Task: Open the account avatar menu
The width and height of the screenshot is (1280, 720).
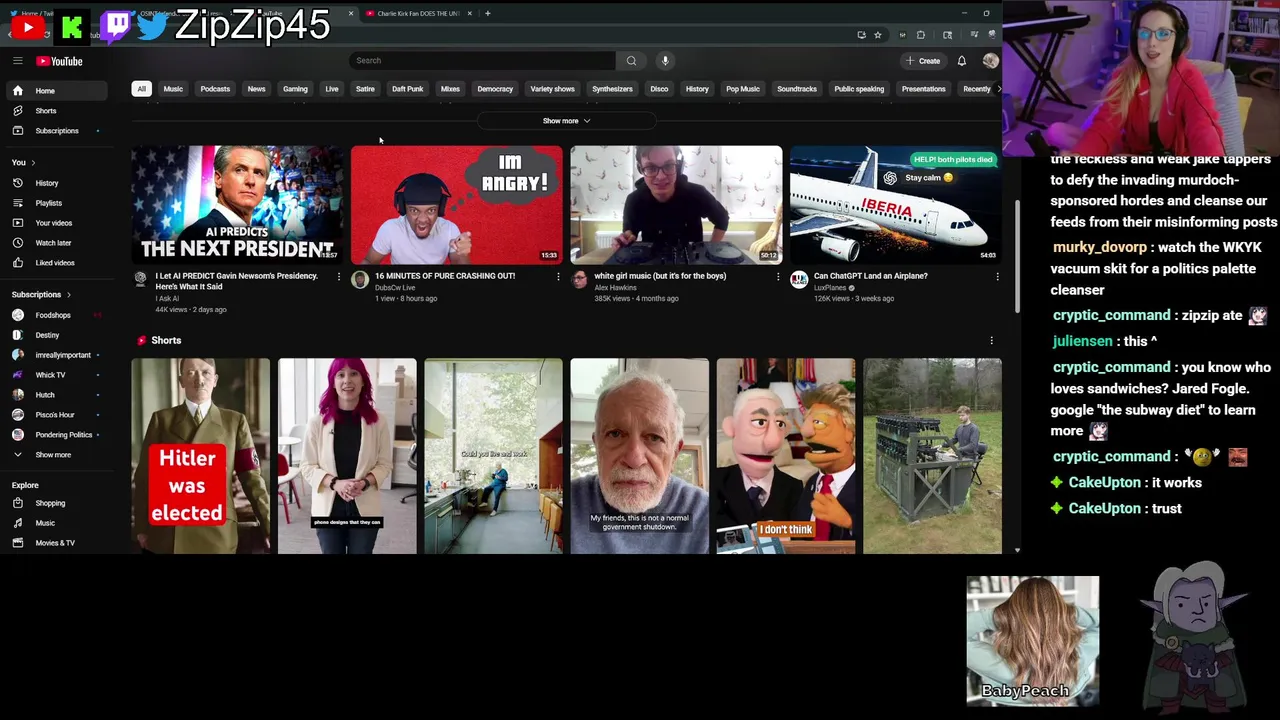Action: pyautogui.click(x=990, y=61)
